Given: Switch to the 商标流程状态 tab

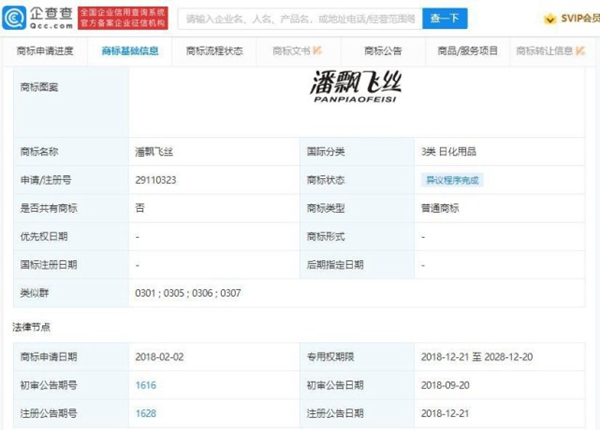Looking at the screenshot, I should 214,51.
